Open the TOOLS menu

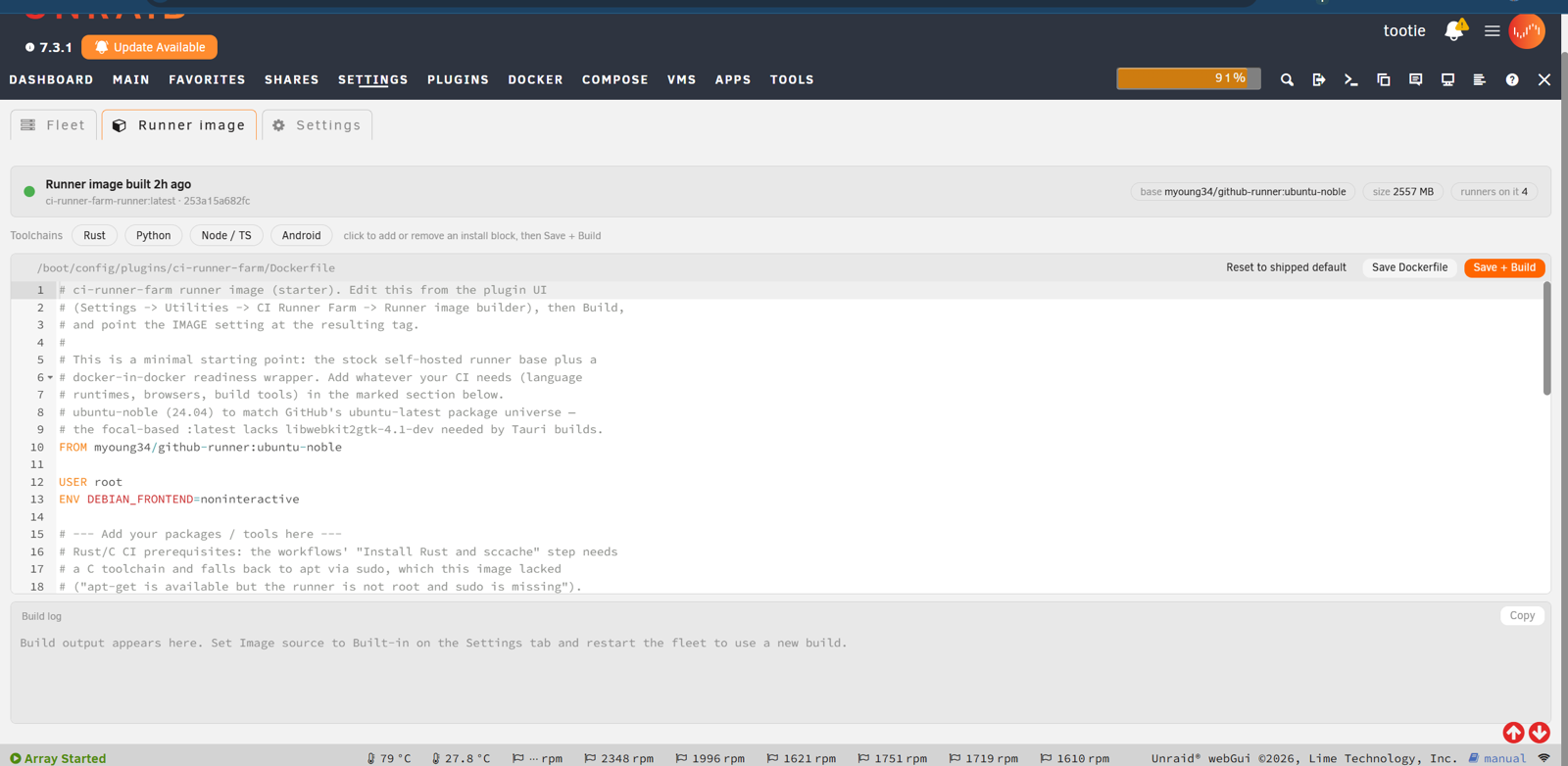792,79
